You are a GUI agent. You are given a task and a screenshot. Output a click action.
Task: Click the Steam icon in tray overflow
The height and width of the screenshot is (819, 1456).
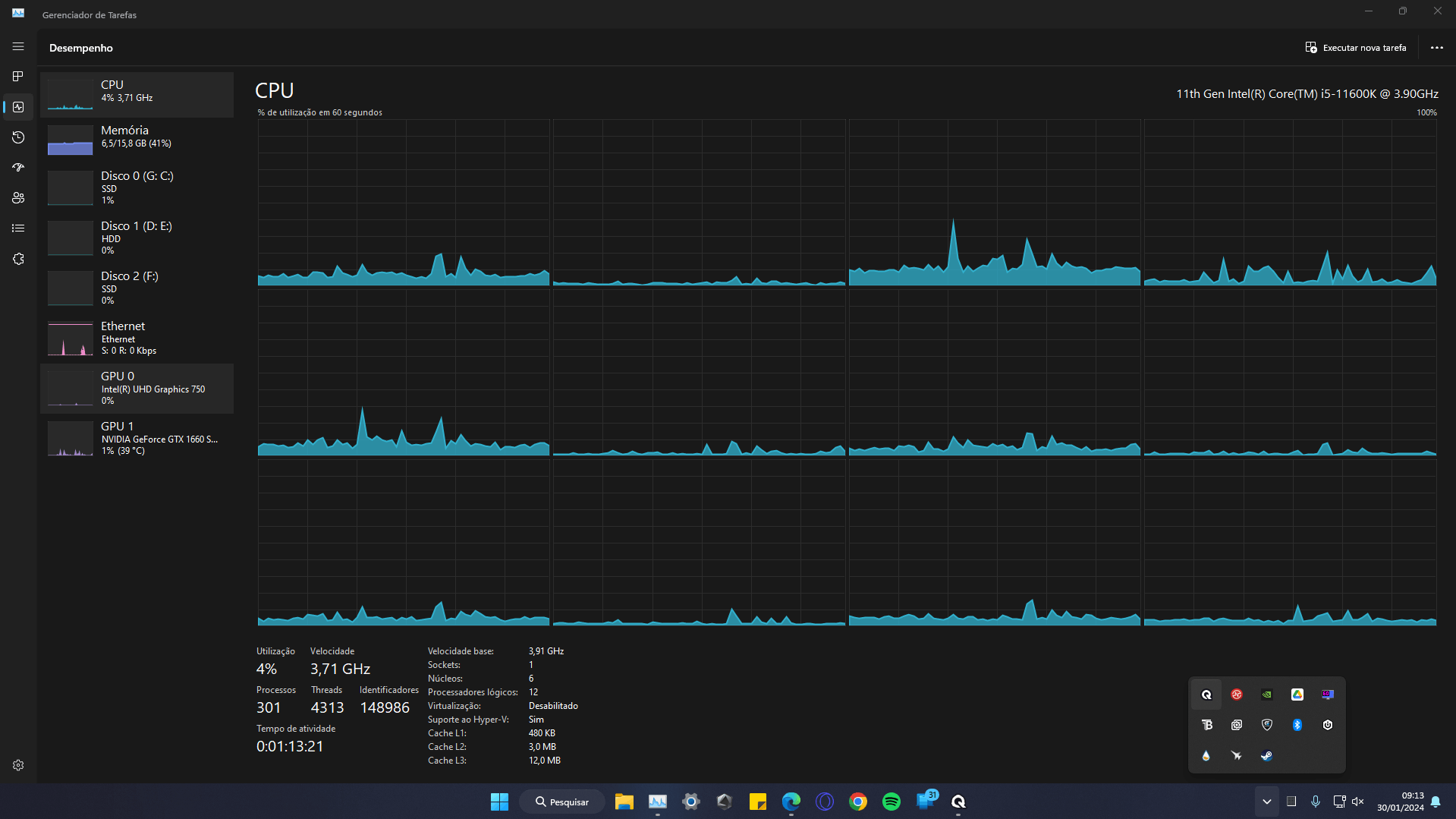[1266, 755]
